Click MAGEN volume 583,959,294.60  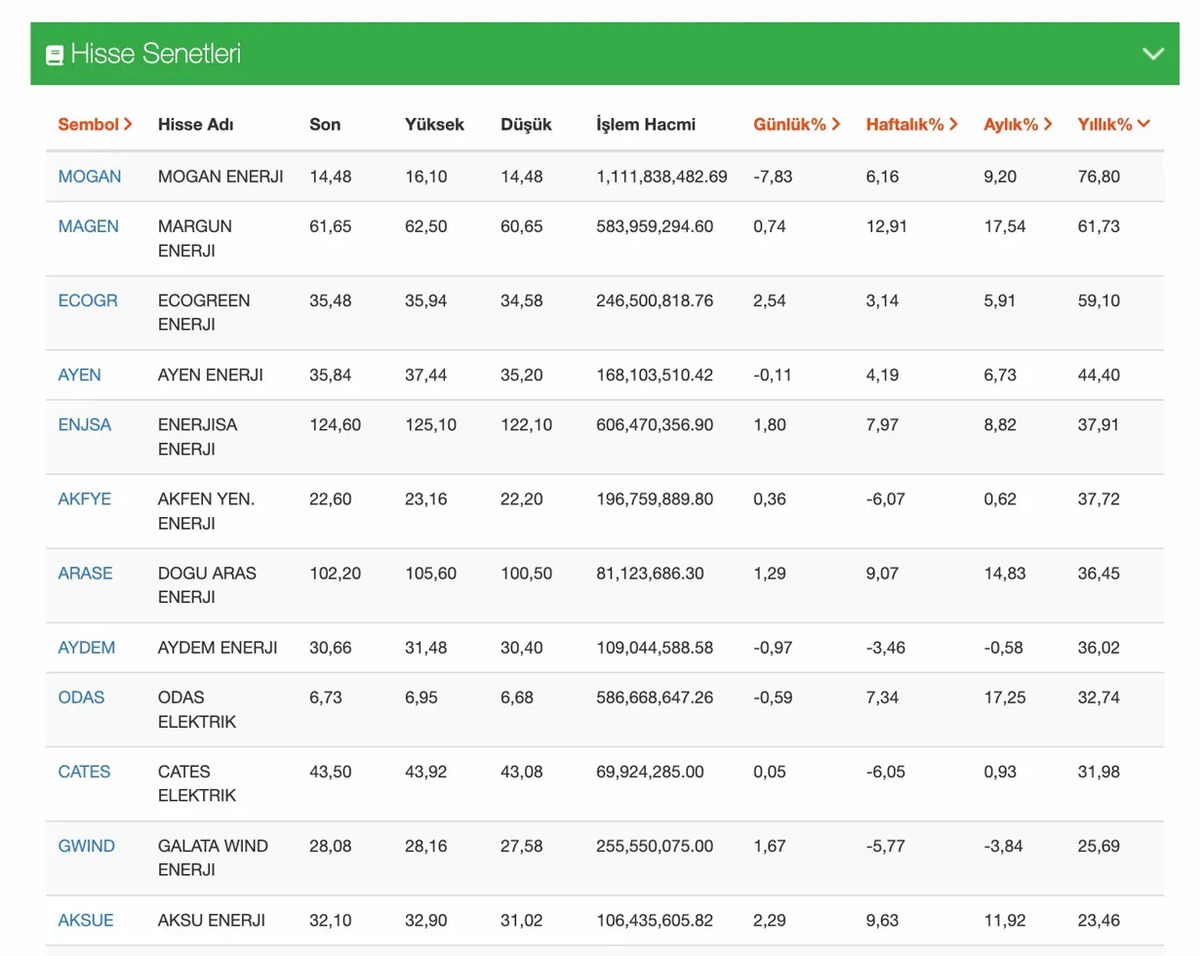(655, 227)
